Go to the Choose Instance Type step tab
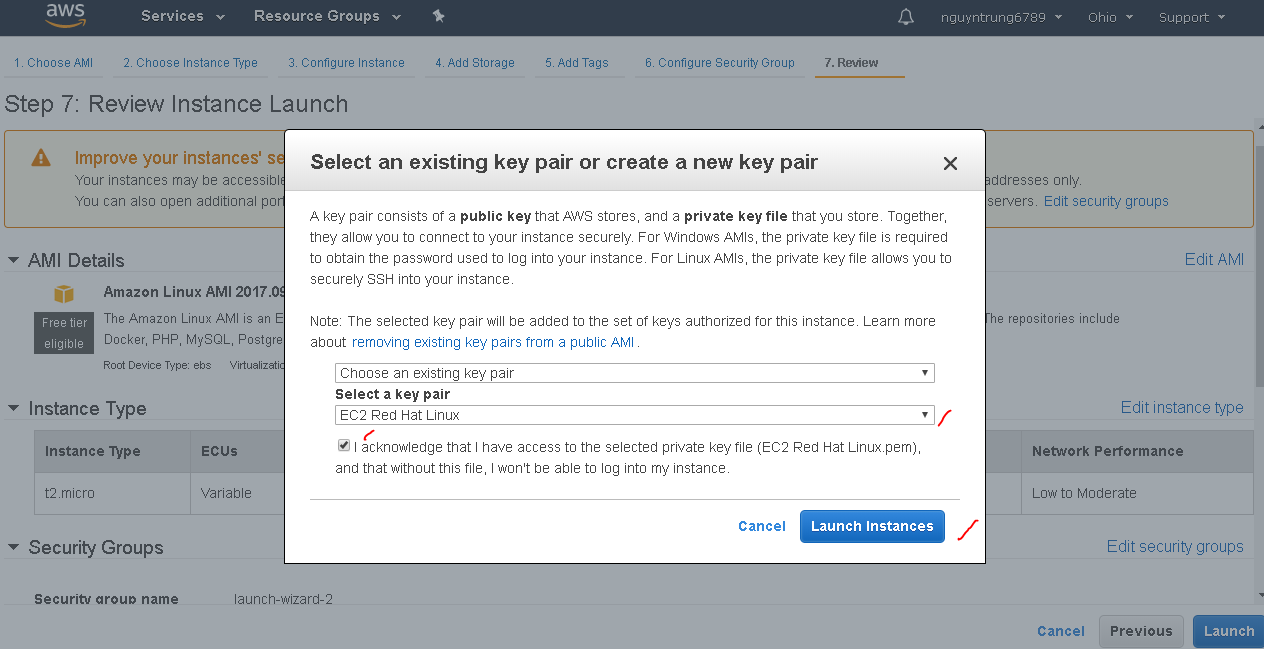The width and height of the screenshot is (1264, 649). click(190, 63)
